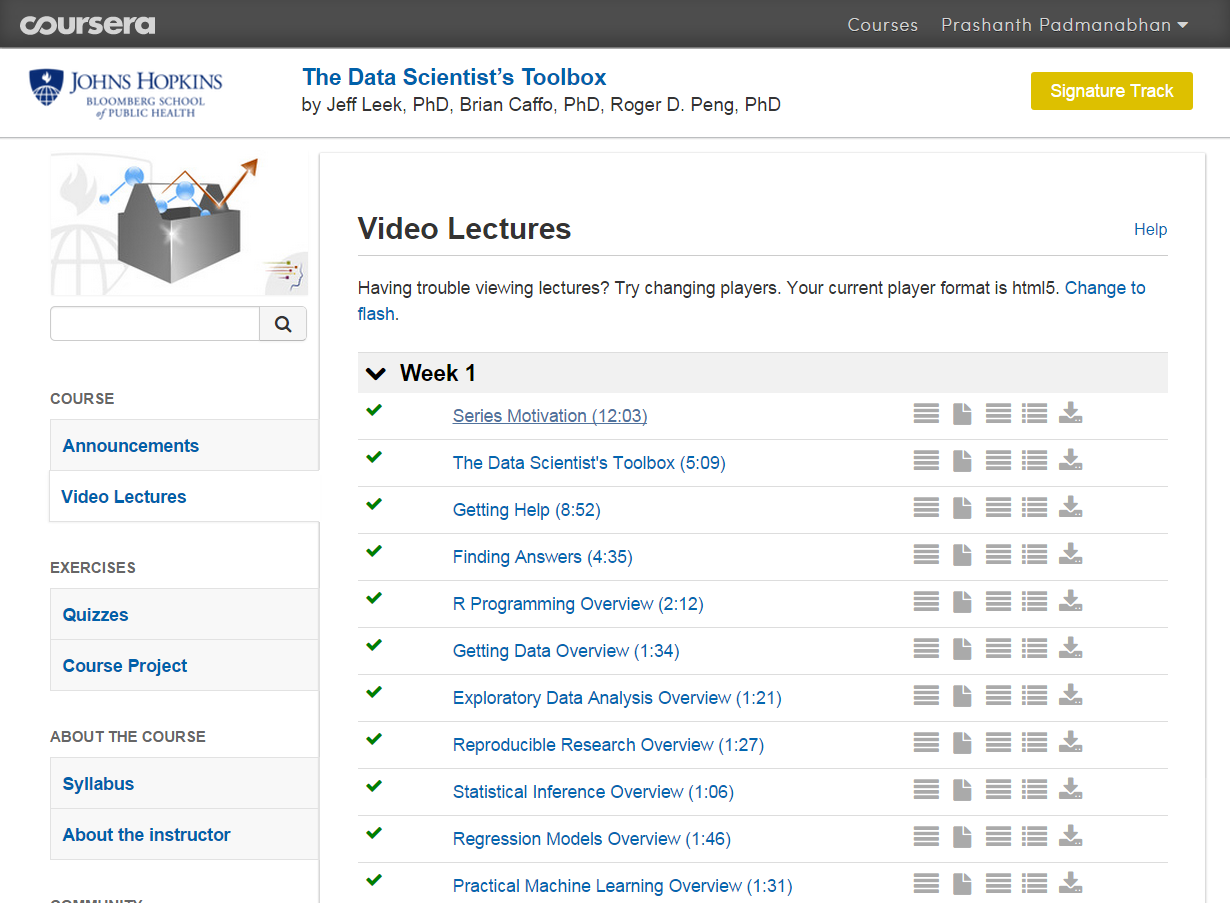Click bulleted list icon in Series Motivation row
Viewport: 1230px width, 903px height.
click(1035, 413)
